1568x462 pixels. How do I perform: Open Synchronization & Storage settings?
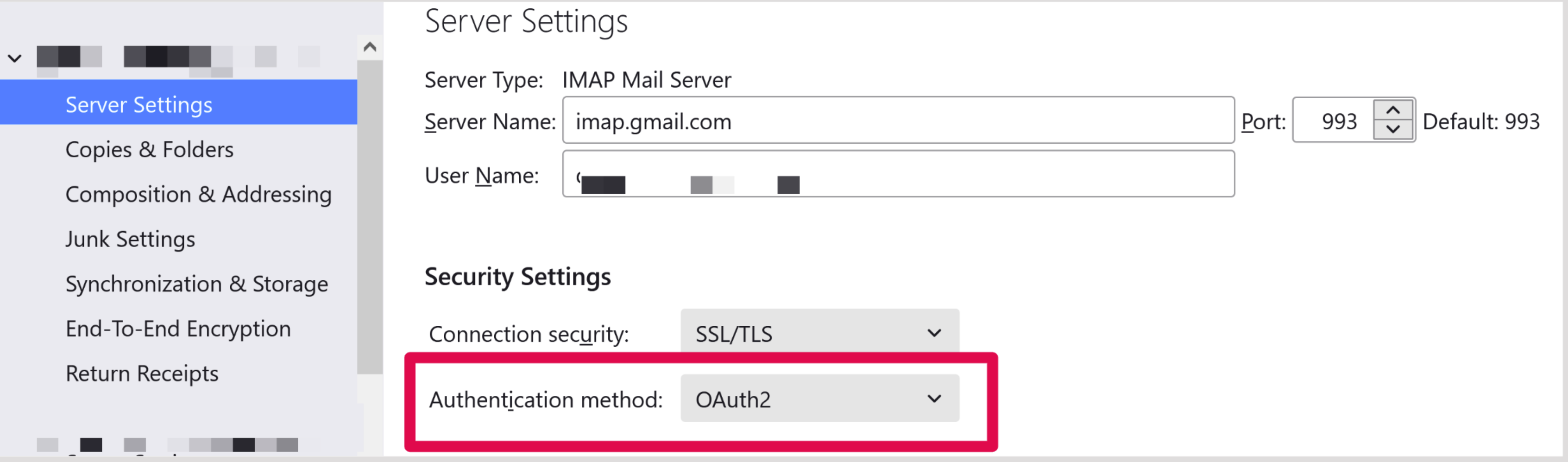196,284
